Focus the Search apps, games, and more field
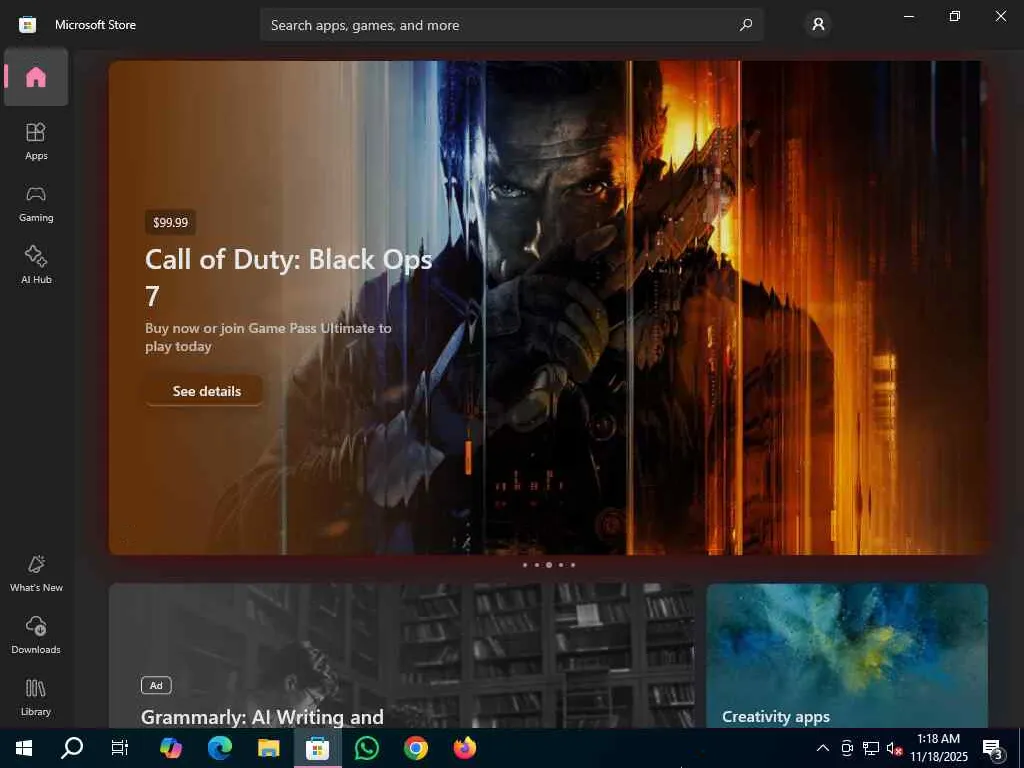The image size is (1024, 768). (511, 25)
